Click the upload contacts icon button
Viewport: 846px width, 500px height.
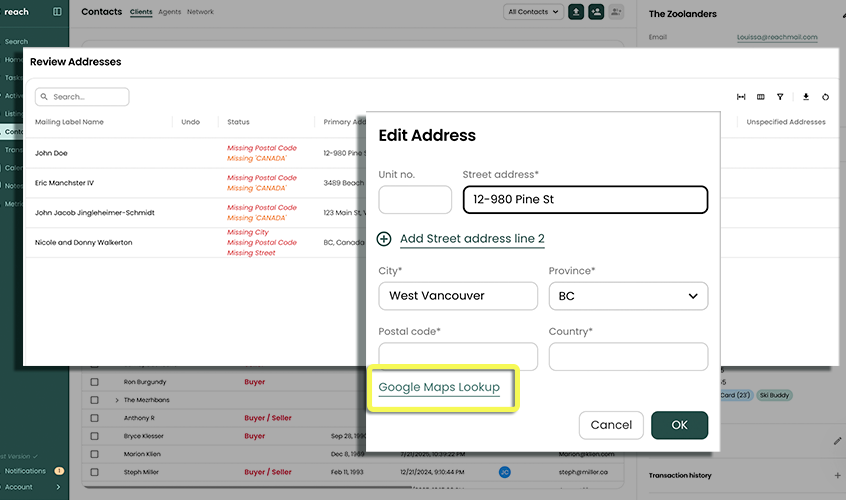pyautogui.click(x=576, y=12)
